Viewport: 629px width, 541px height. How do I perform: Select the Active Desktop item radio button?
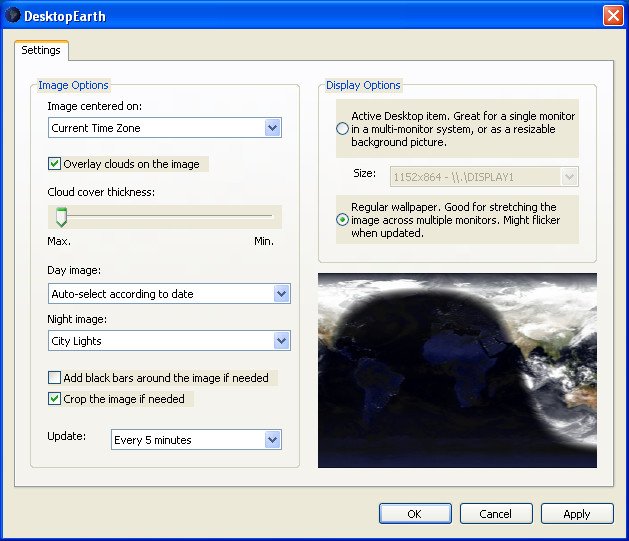coord(342,129)
